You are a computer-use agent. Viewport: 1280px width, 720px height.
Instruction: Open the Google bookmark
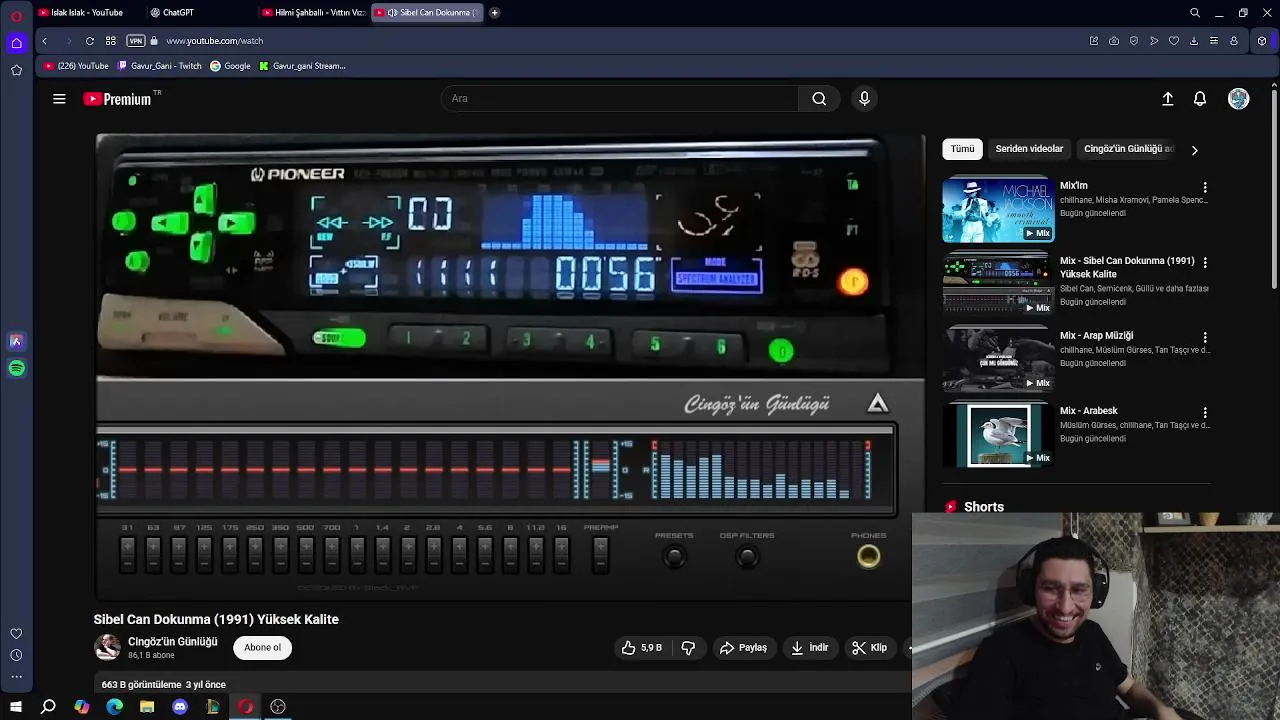[x=230, y=66]
